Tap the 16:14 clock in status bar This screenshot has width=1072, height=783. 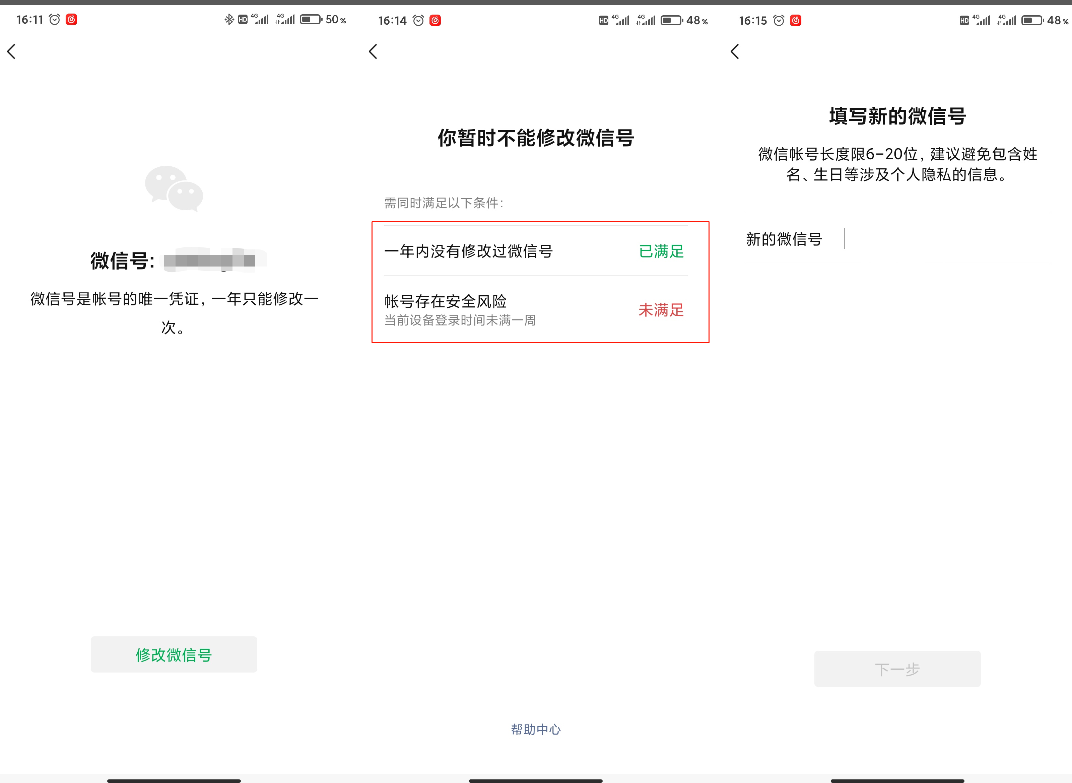click(x=392, y=20)
